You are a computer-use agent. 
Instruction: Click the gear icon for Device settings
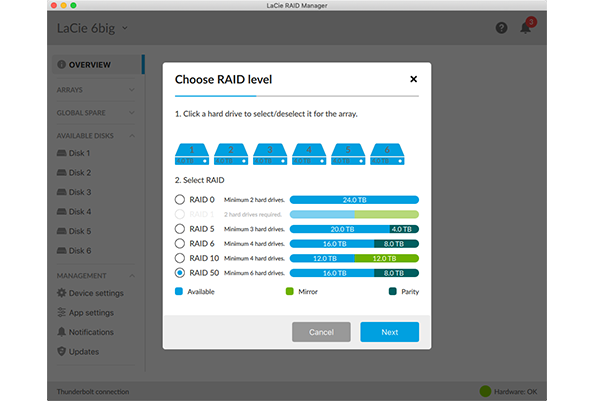tap(61, 293)
